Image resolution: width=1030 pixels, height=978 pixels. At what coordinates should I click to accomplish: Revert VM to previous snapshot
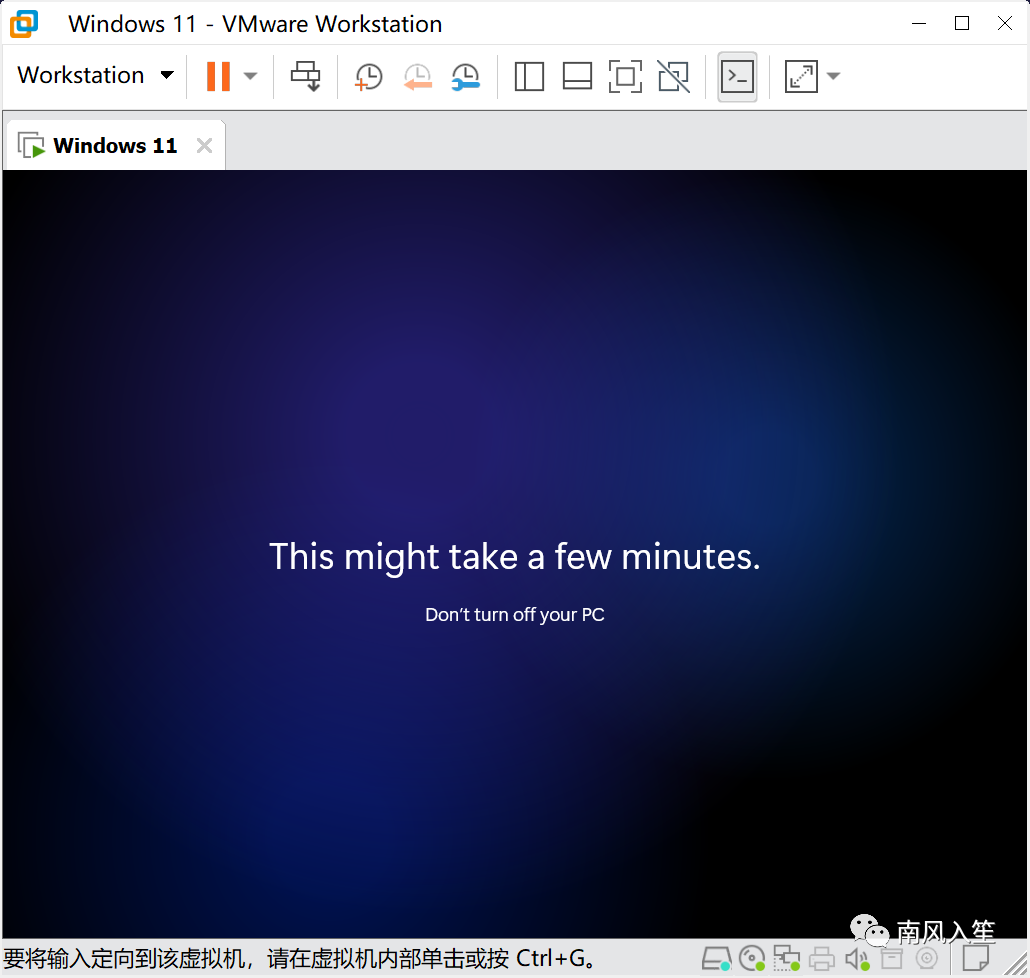click(x=417, y=76)
